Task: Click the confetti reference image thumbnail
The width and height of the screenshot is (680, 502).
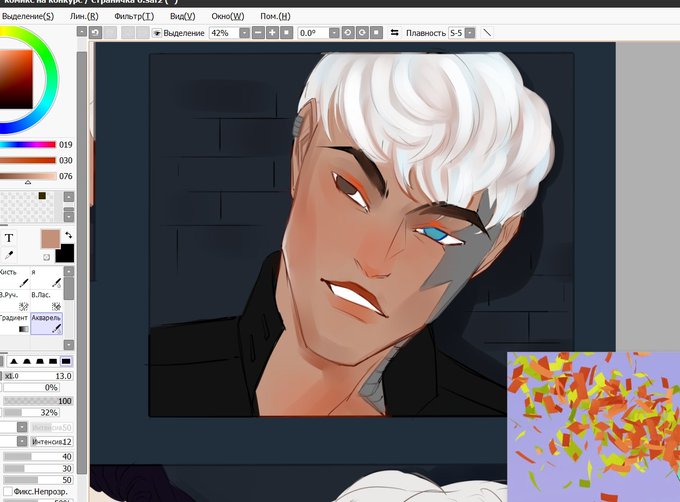Action: 594,427
